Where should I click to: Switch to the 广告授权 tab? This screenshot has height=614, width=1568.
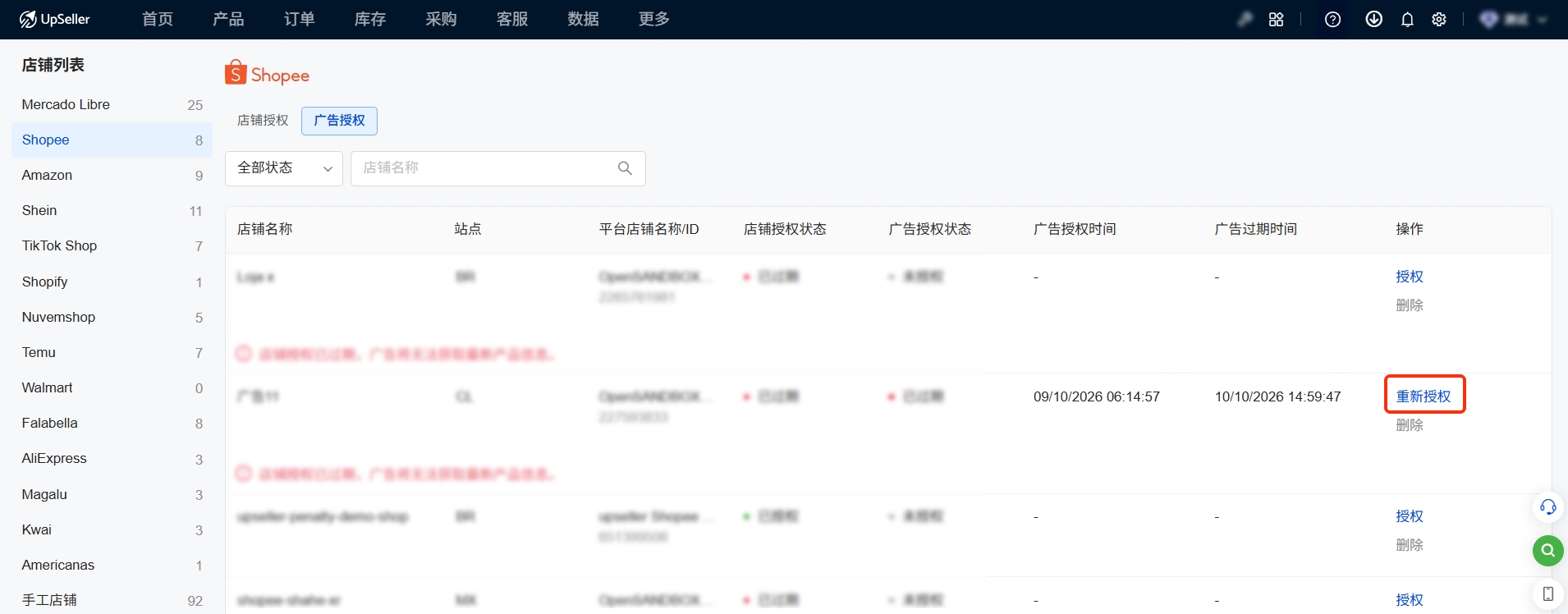click(x=339, y=121)
